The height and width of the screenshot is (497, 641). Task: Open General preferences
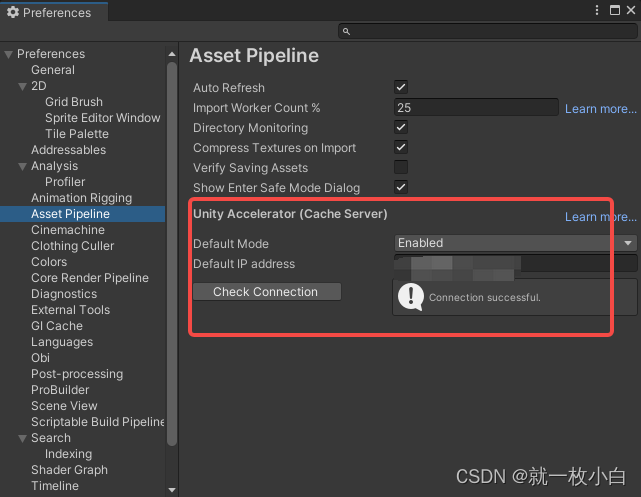(x=53, y=70)
